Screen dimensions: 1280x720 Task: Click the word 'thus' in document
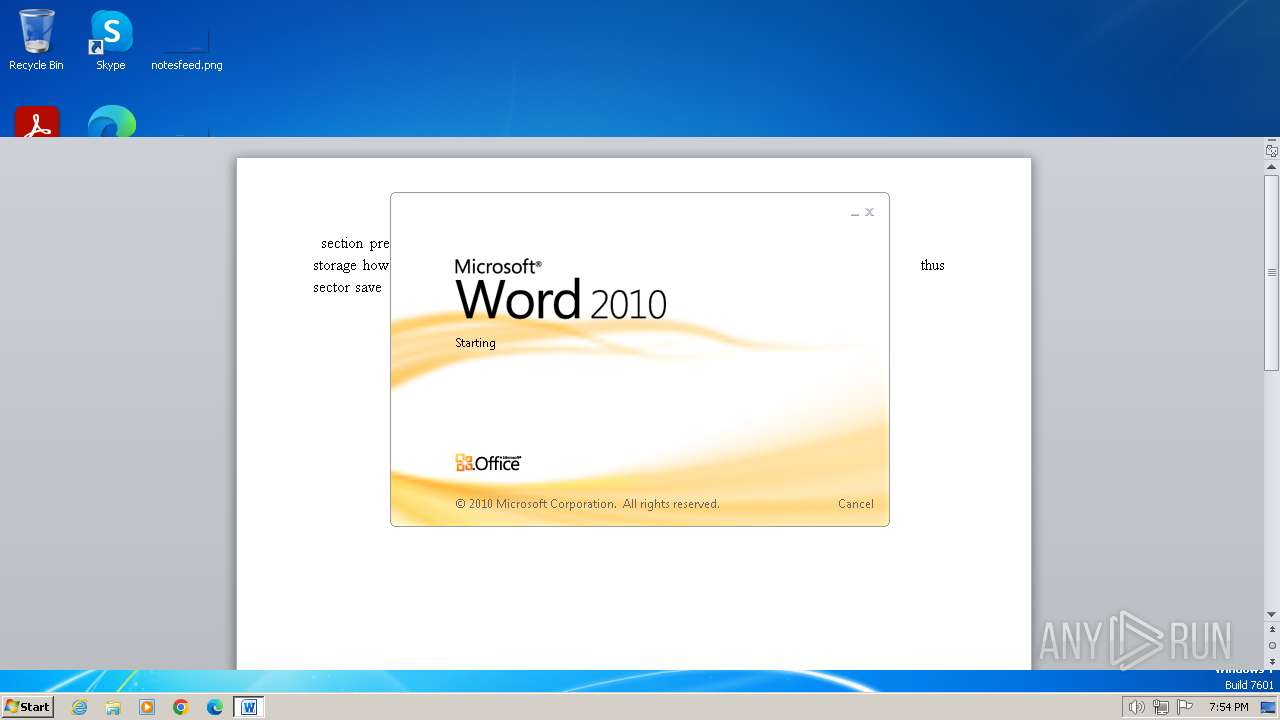(932, 265)
